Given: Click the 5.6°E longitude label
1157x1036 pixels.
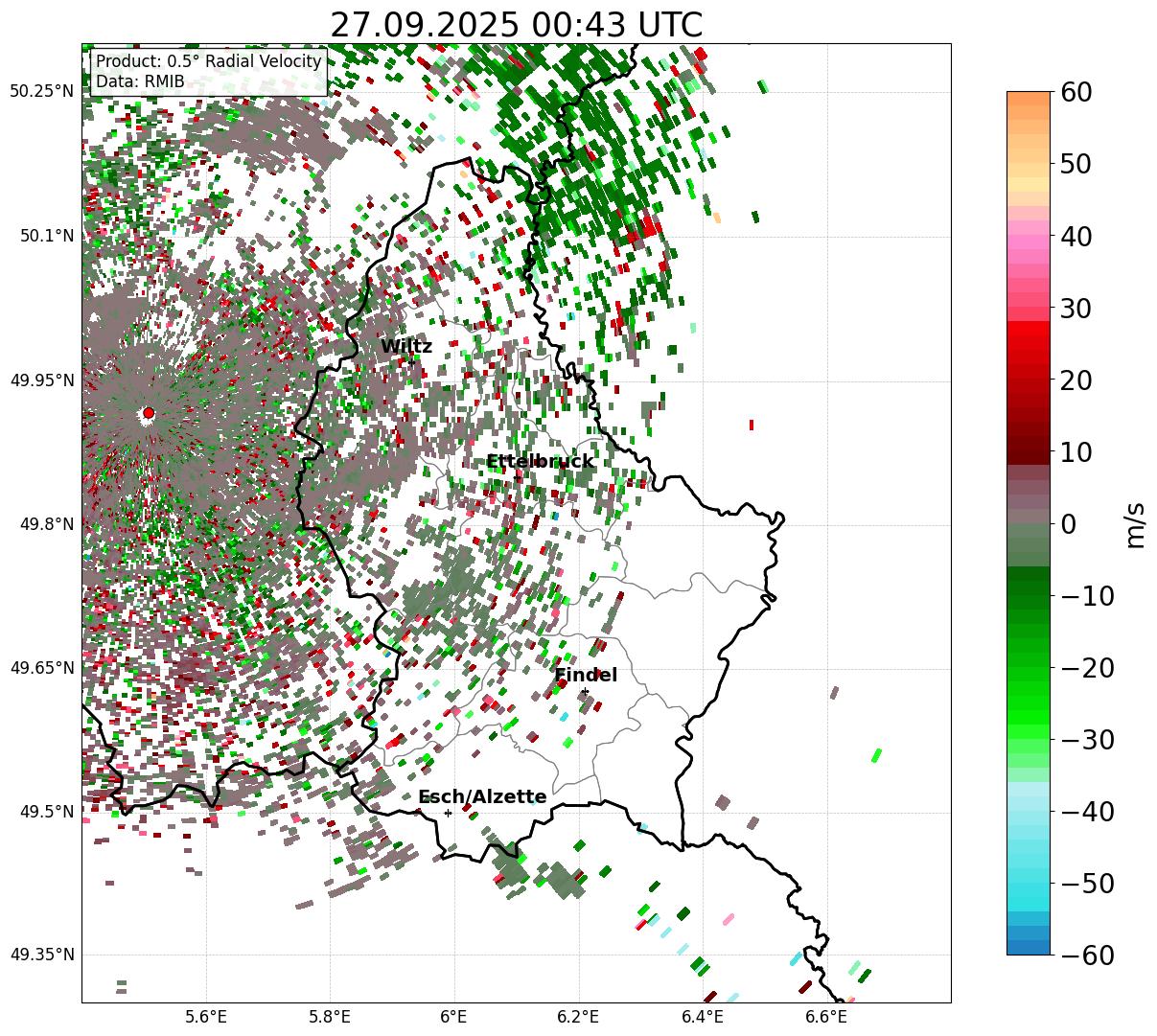Looking at the screenshot, I should [206, 1017].
